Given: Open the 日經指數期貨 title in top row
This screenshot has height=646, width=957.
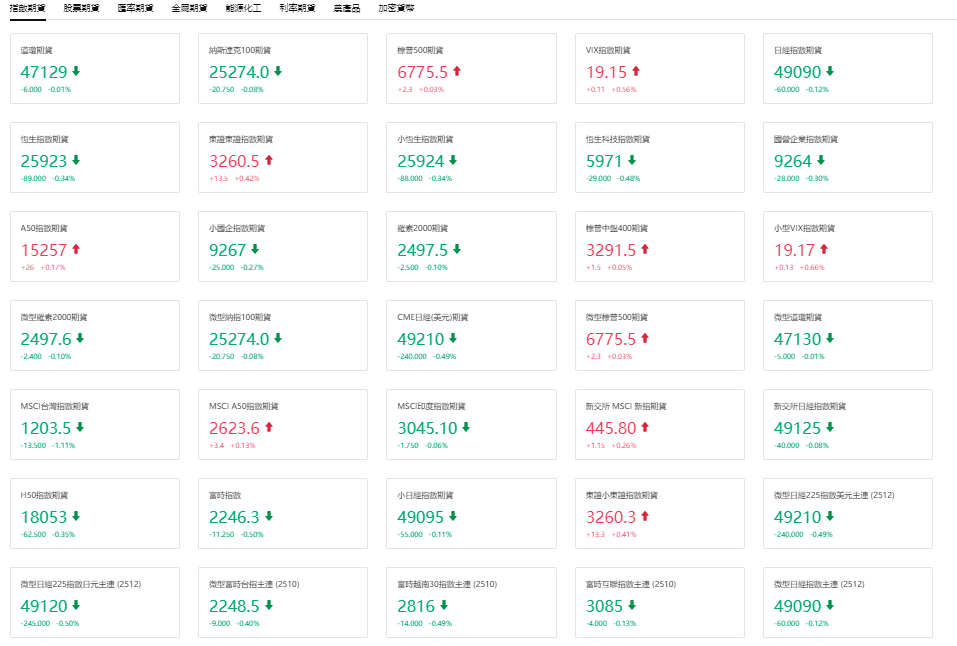Looking at the screenshot, I should pos(797,50).
